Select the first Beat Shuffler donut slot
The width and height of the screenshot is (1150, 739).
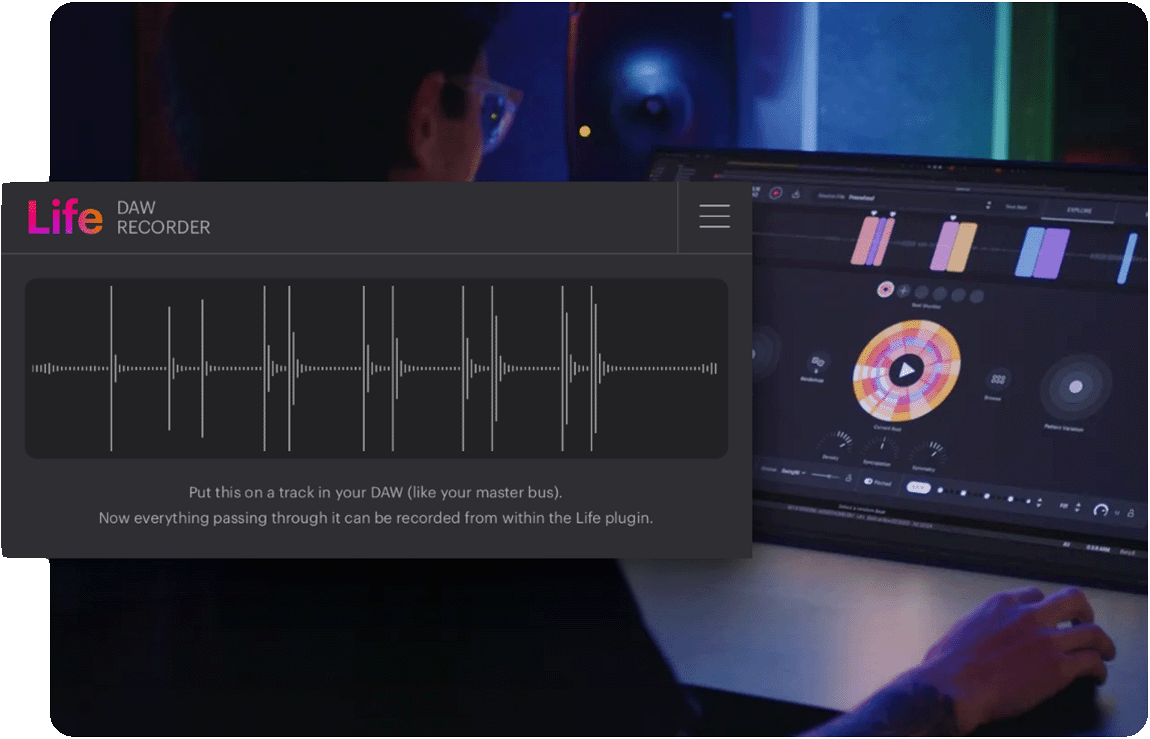(885, 290)
